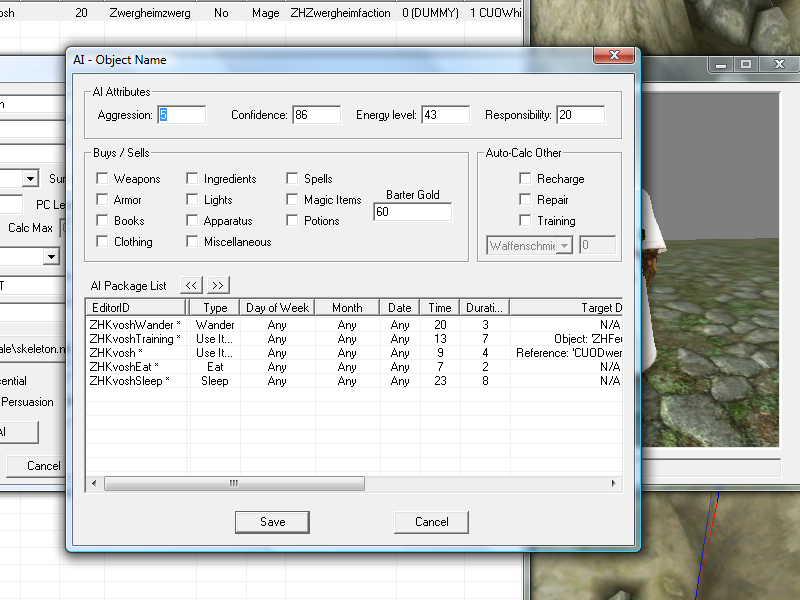
Task: Click the previous package arrow button
Action: [x=192, y=285]
